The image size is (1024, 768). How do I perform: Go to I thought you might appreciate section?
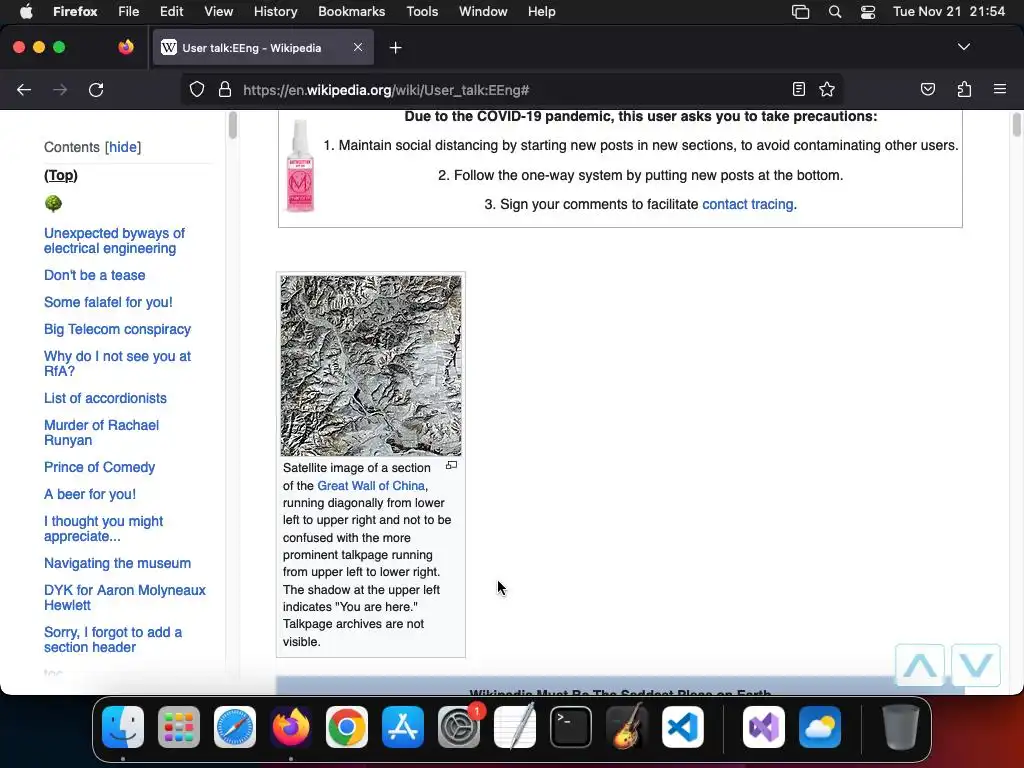[x=103, y=529]
